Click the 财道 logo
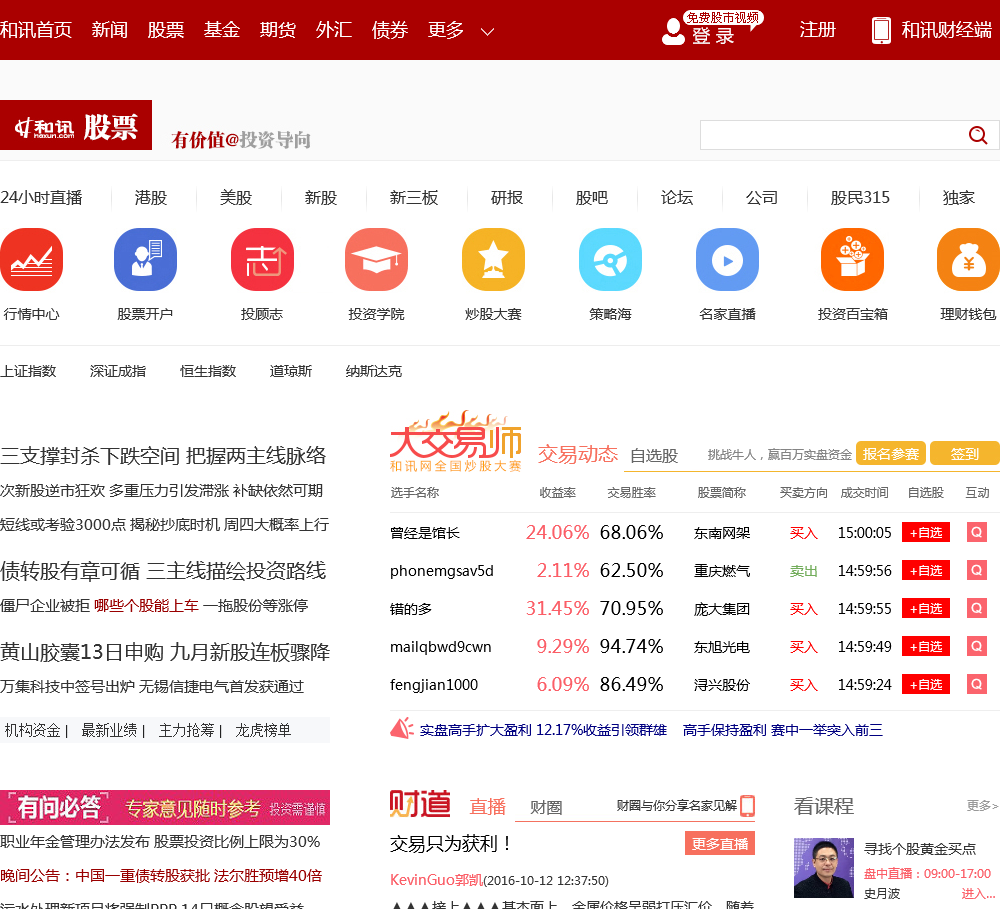Viewport: 1000px width, 909px height. (420, 804)
